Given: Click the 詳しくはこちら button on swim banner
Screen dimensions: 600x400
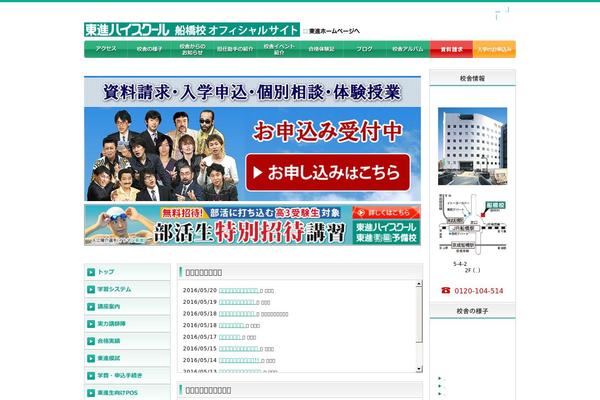Looking at the screenshot, I should pyautogui.click(x=386, y=212).
